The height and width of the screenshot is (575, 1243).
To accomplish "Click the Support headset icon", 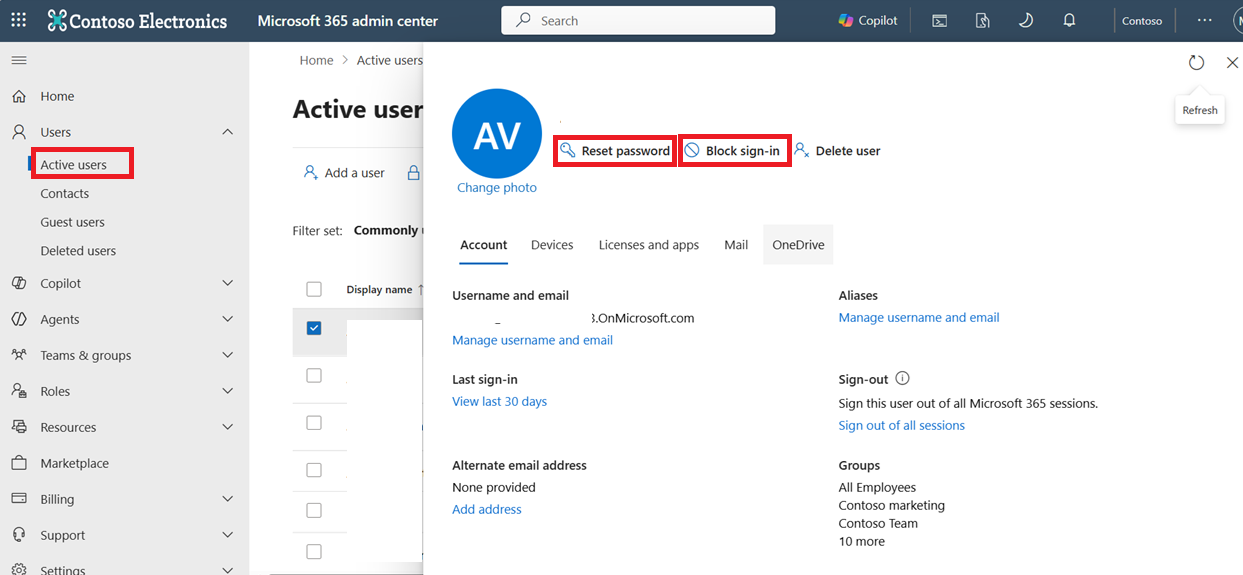I will tap(19, 535).
